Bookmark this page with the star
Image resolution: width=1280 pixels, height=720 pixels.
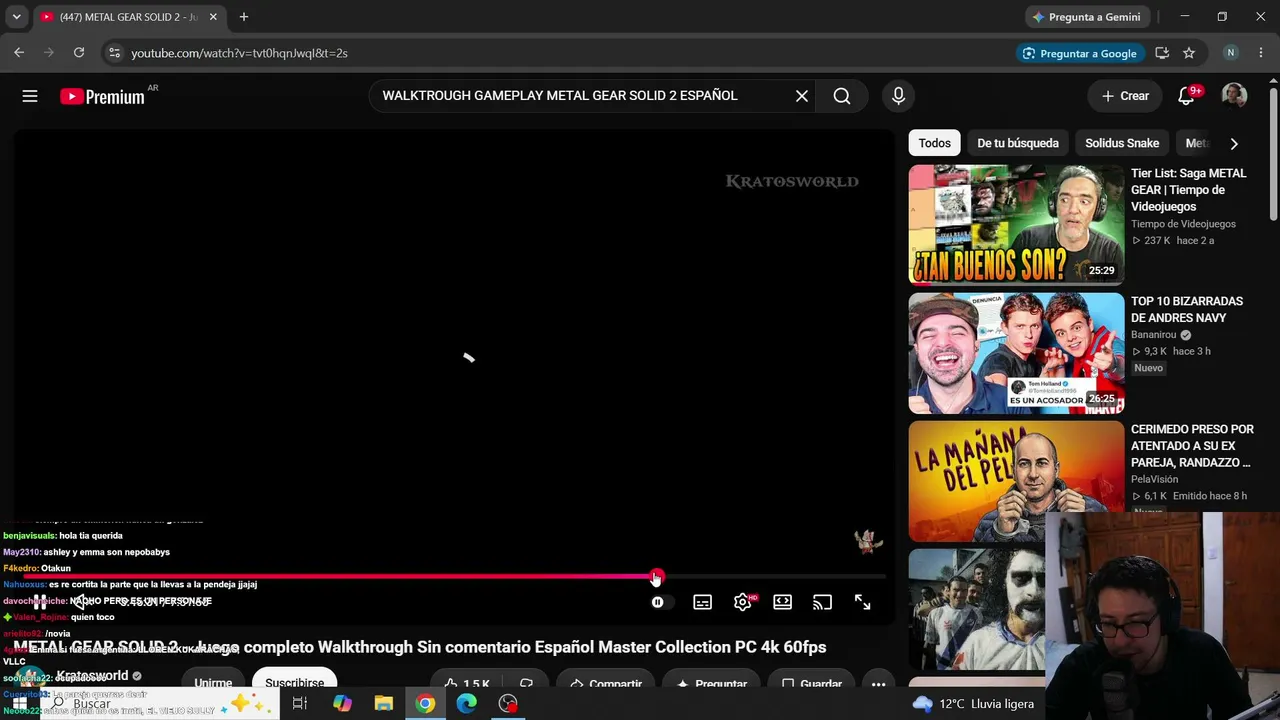coord(1189,53)
